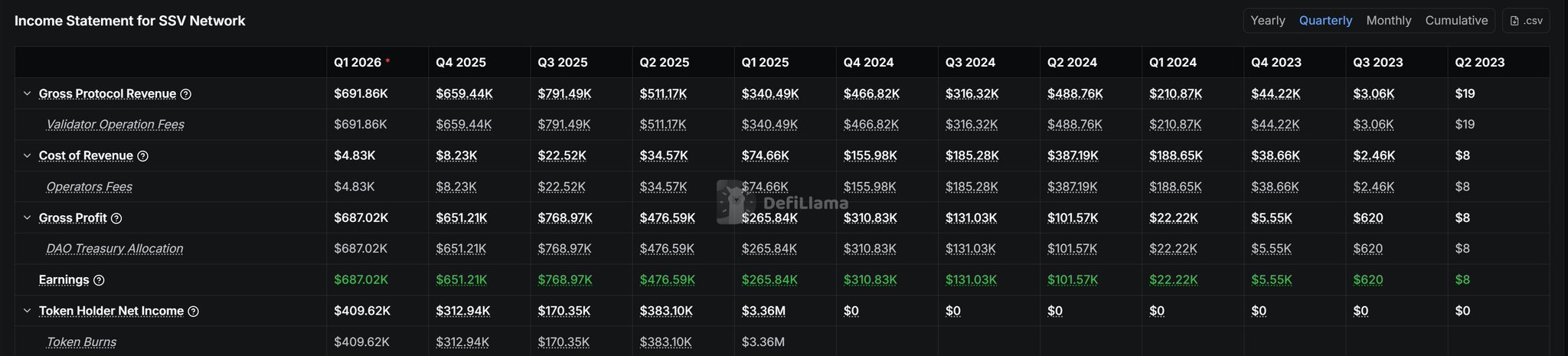The image size is (1568, 356).
Task: Click Token Holder Net Income help icon
Action: [x=194, y=312]
